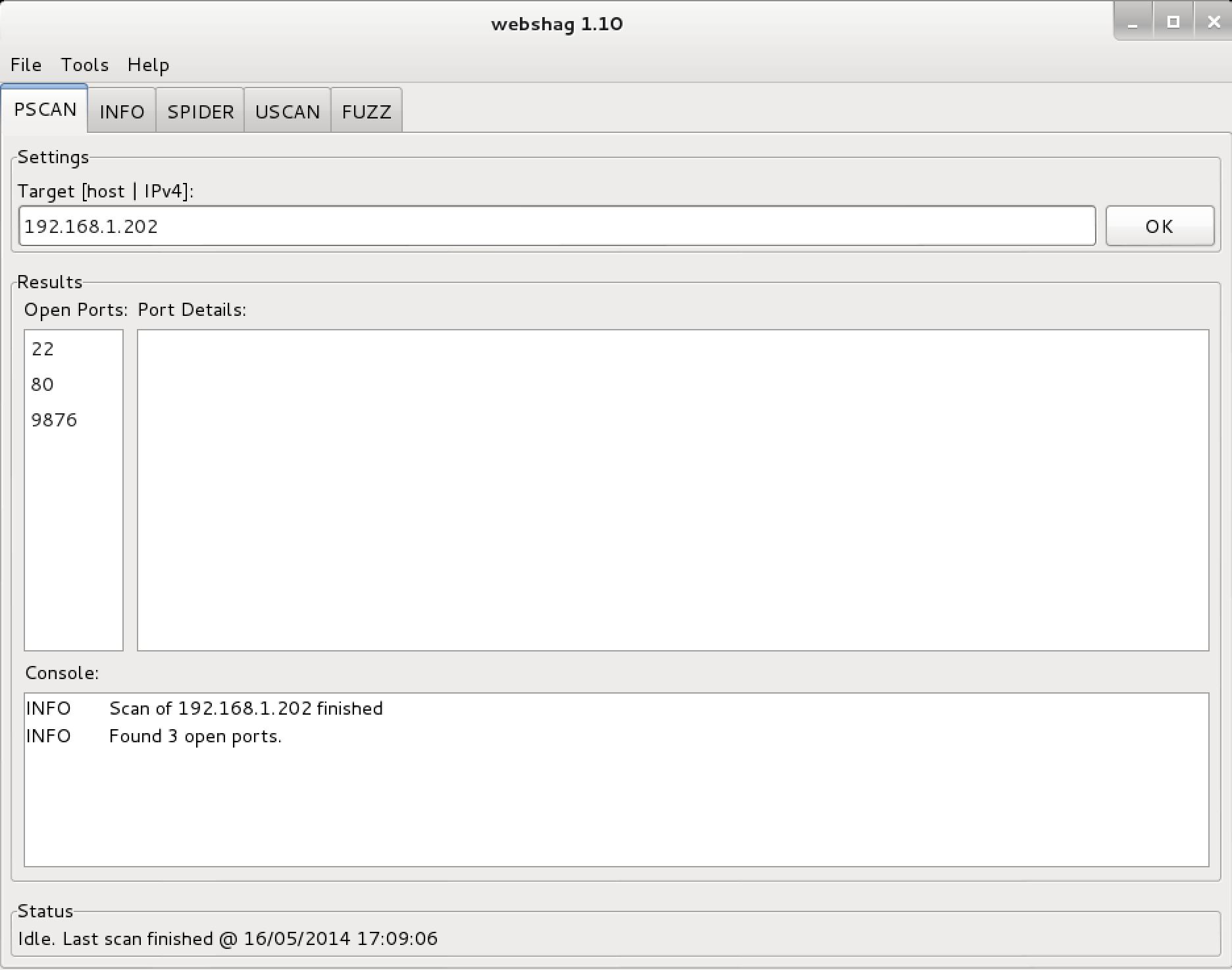Click the status bar last scan text

pyautogui.click(x=228, y=938)
